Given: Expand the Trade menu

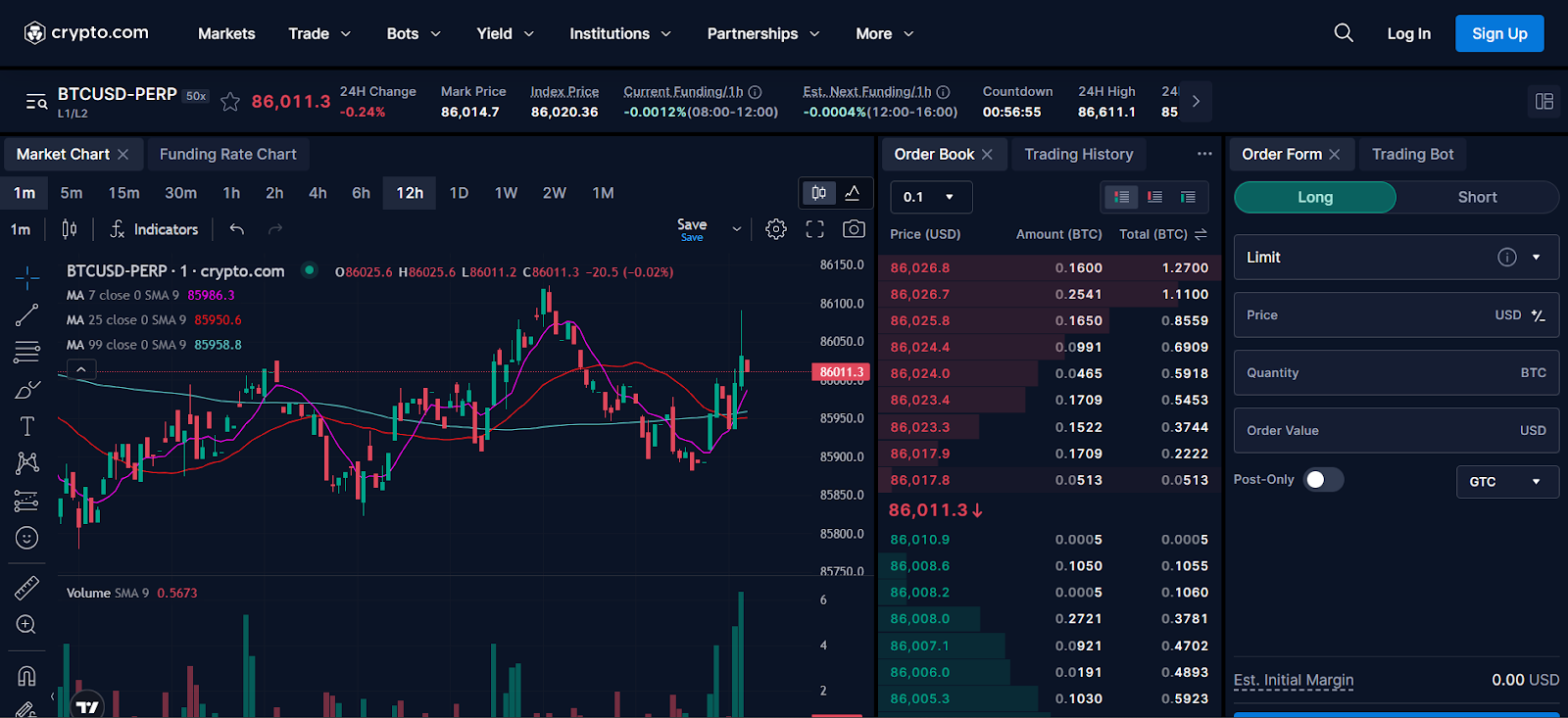Looking at the screenshot, I should (x=319, y=33).
